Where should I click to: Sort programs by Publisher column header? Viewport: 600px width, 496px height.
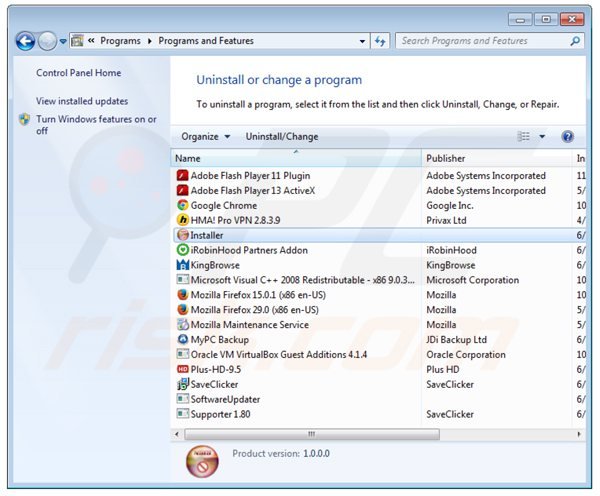495,158
